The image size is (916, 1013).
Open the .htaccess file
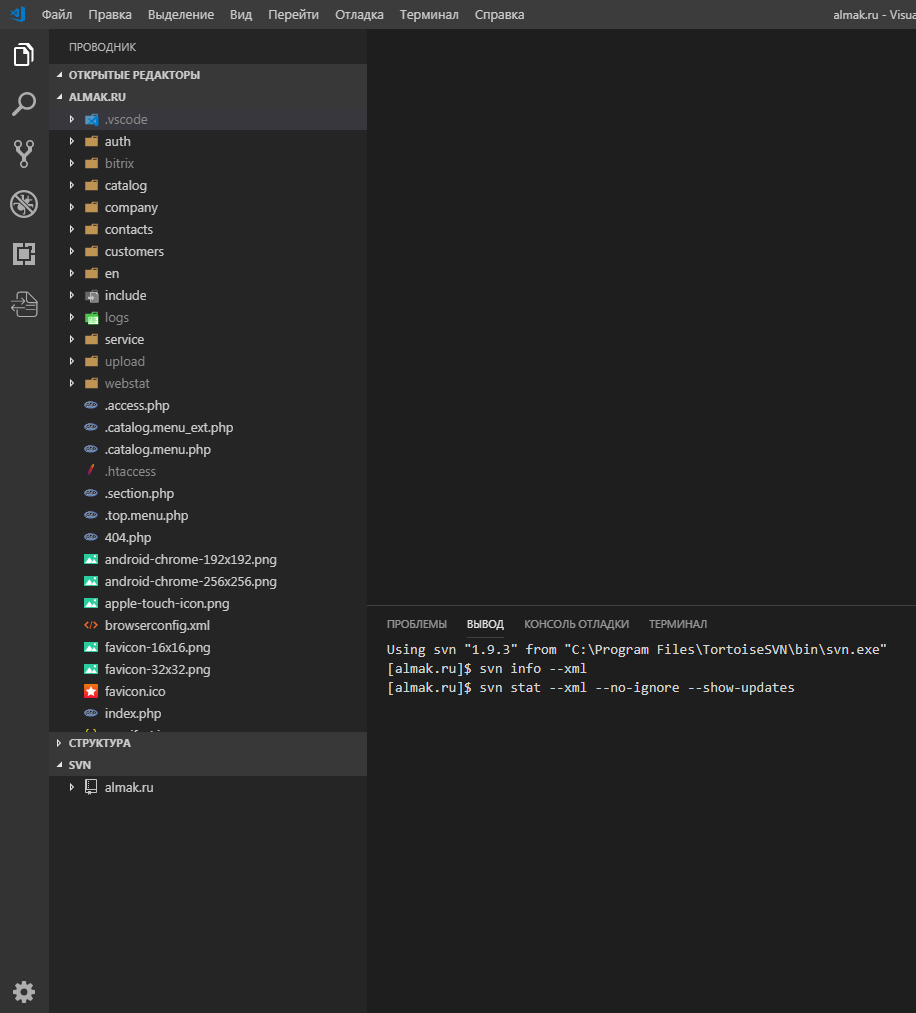coord(131,471)
